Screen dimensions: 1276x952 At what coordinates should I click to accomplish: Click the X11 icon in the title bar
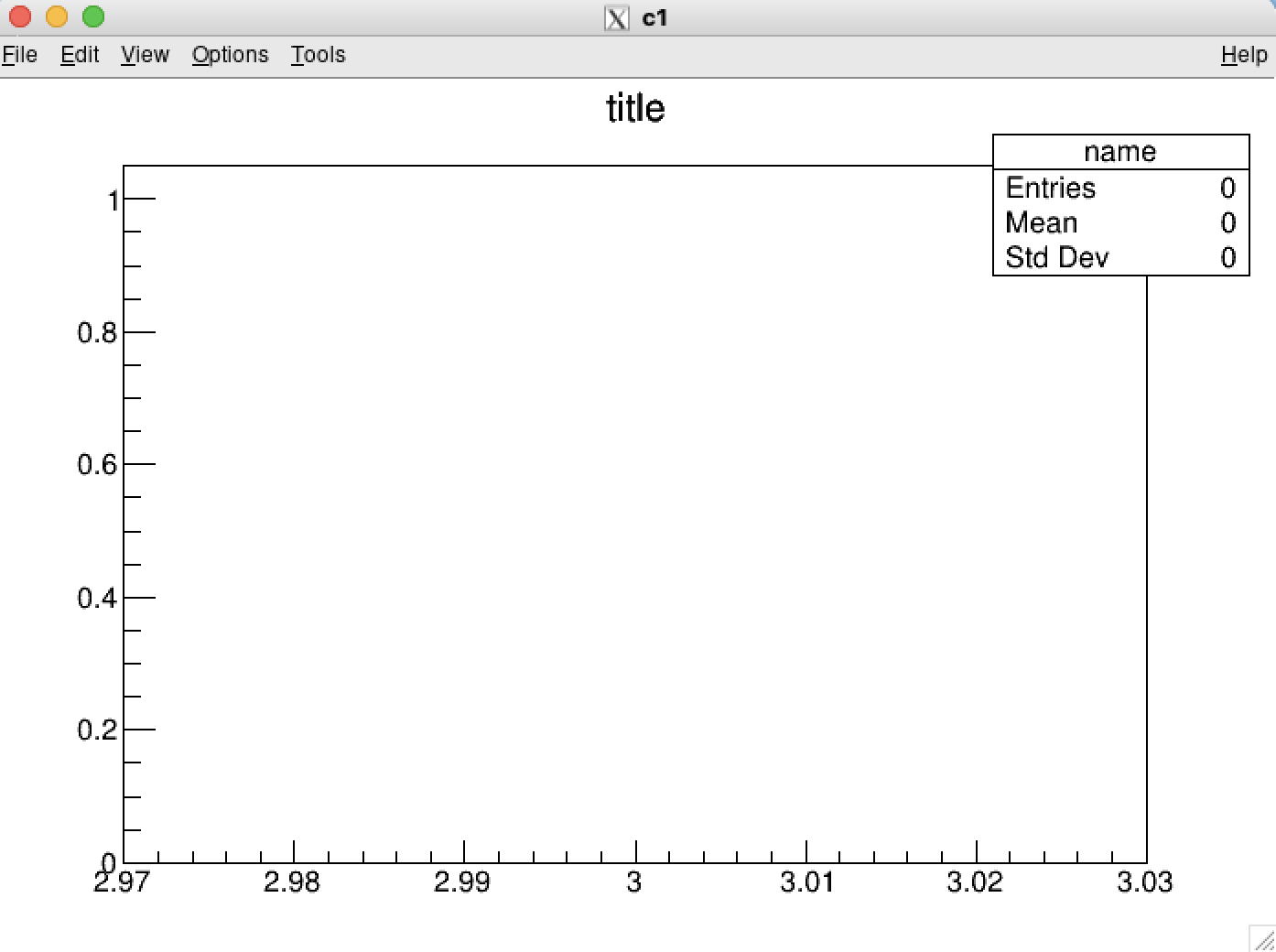coord(617,18)
